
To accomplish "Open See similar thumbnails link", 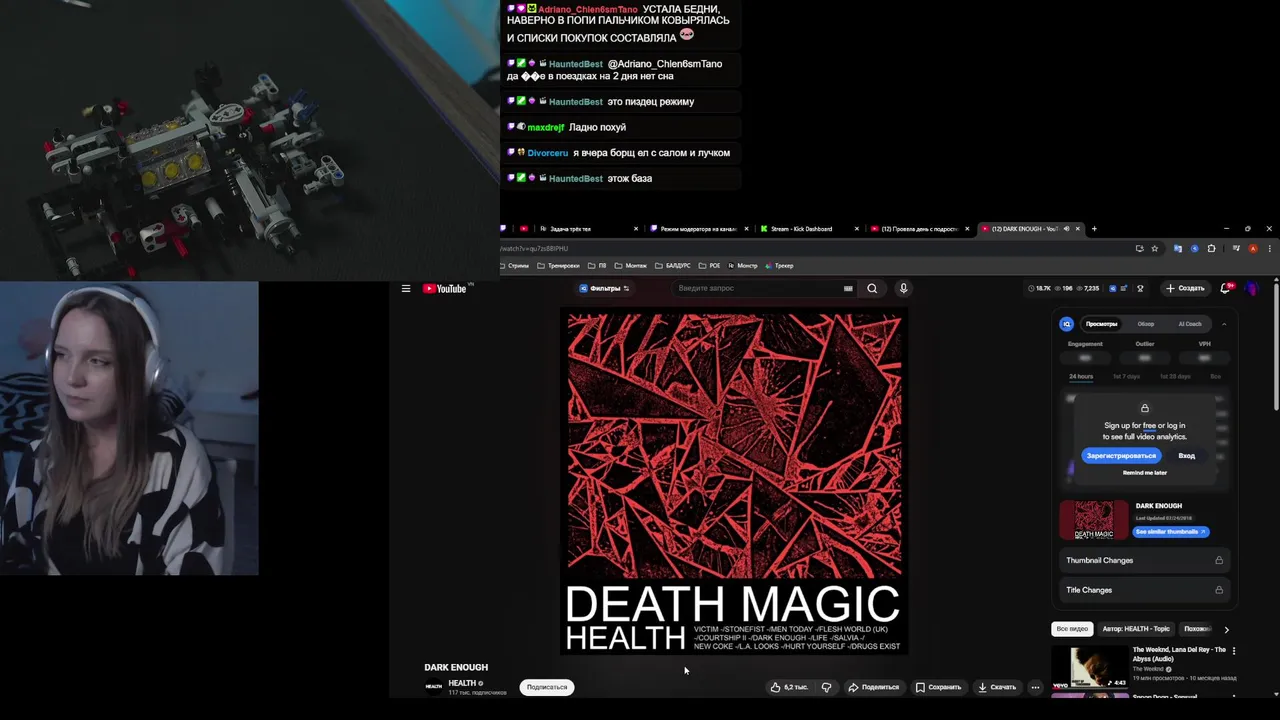I will tap(1171, 532).
